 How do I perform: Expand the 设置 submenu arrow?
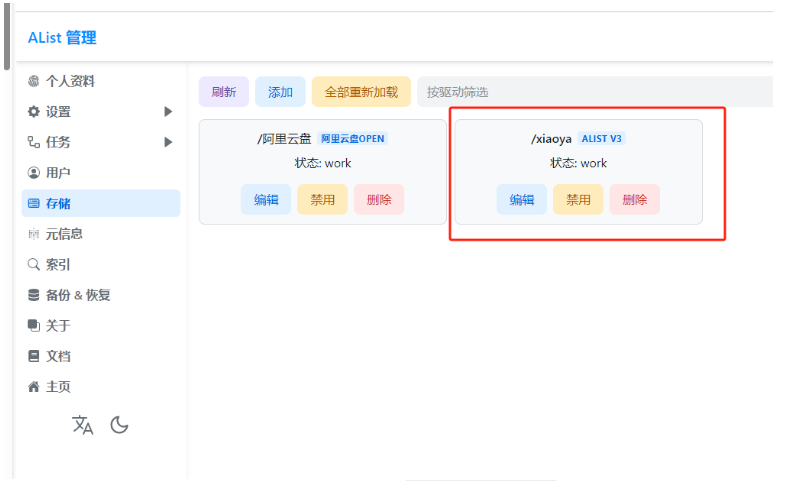click(x=168, y=112)
